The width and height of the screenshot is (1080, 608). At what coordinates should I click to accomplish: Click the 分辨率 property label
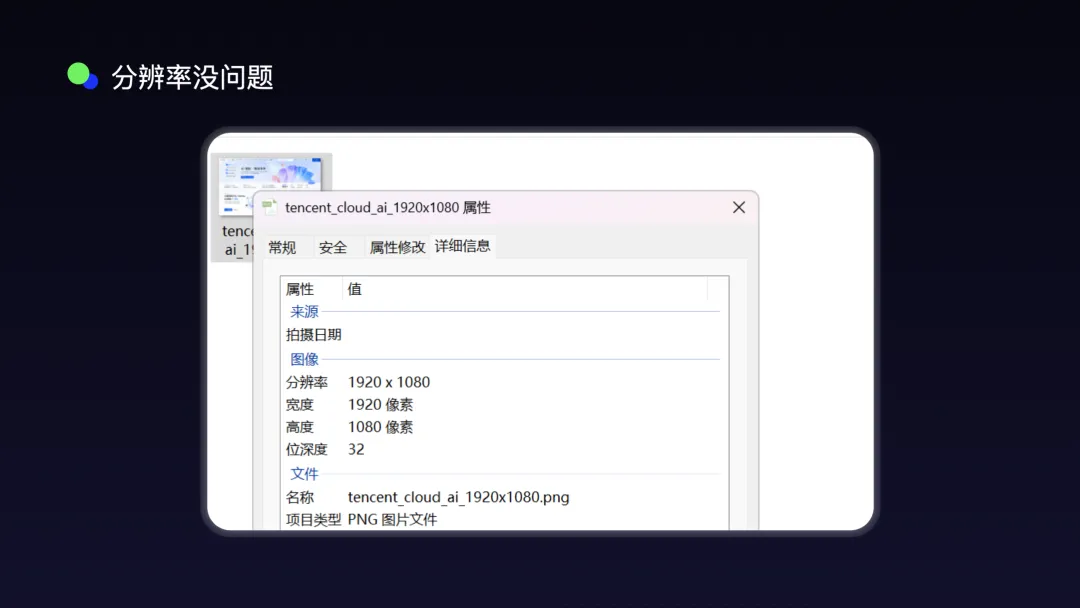[307, 382]
